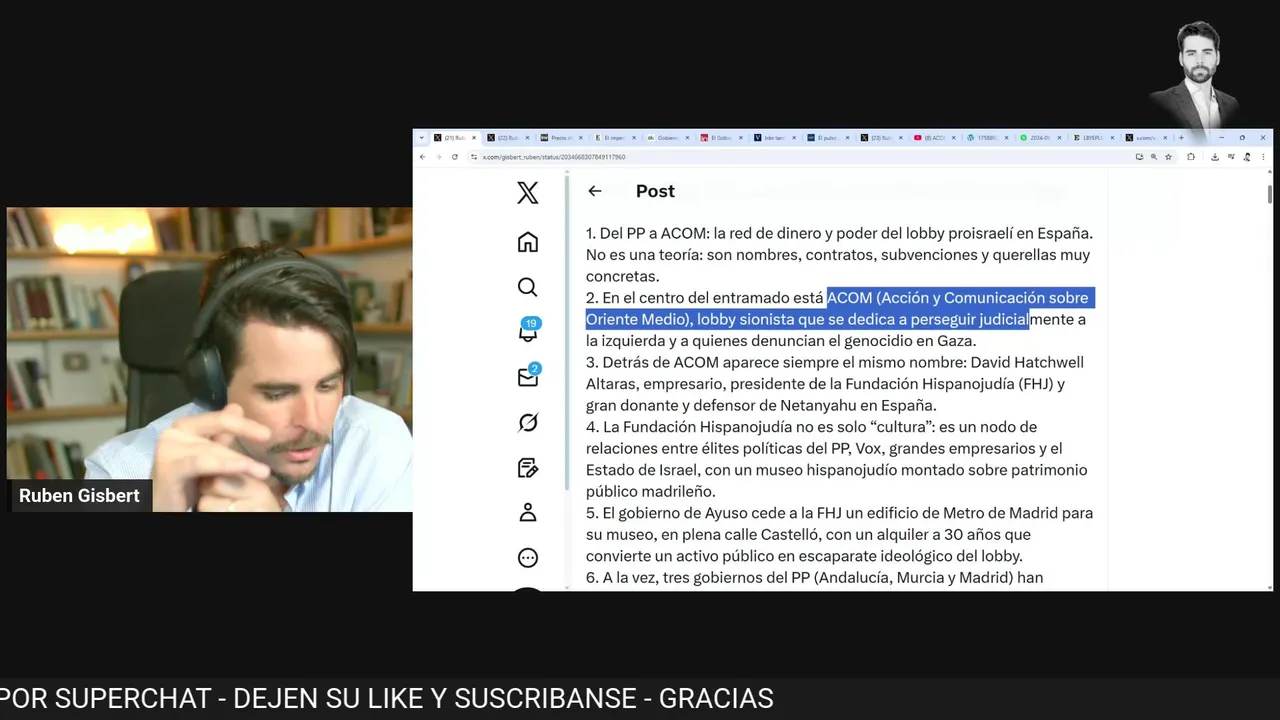Switch to the '(22) Rub' X tab
Screen dimensions: 1280x720
508,138
